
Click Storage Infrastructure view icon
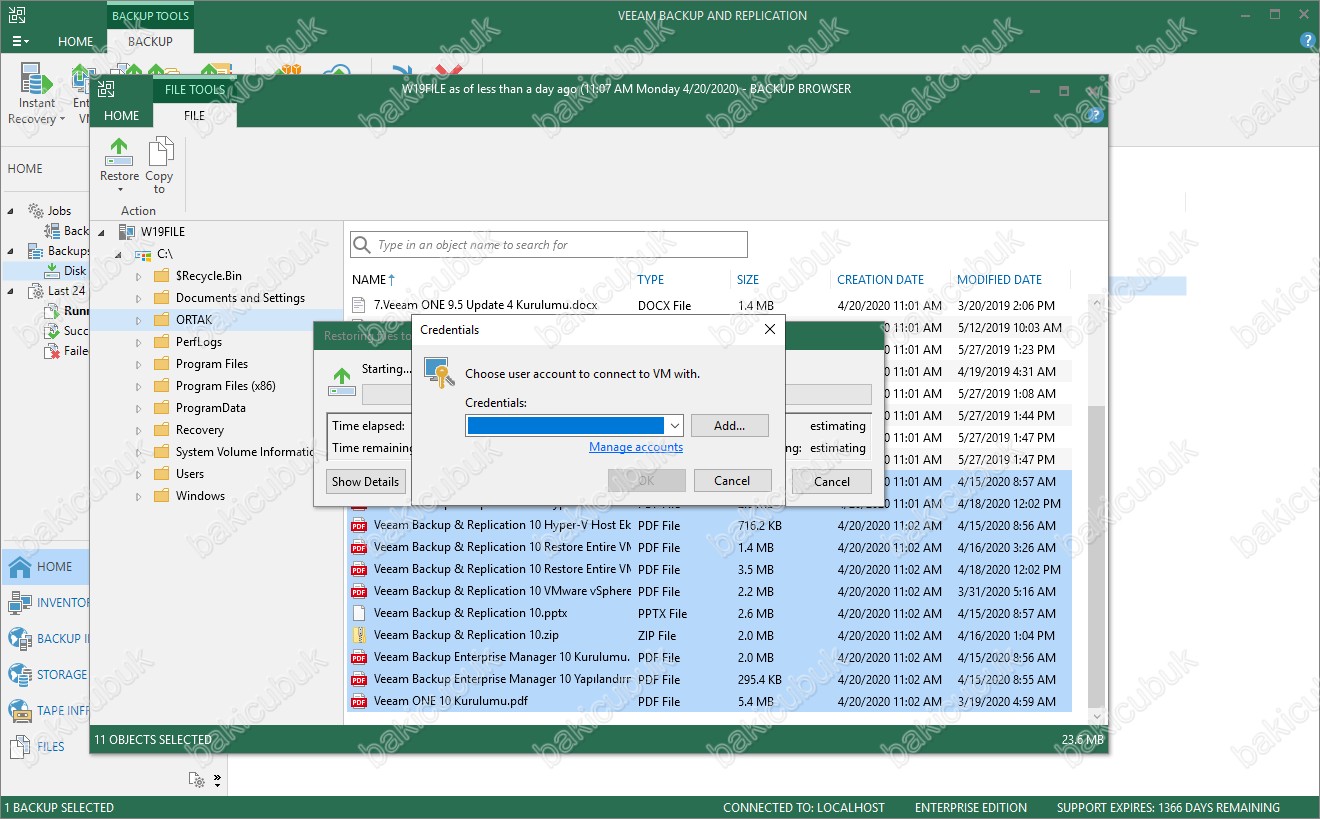click(x=20, y=675)
